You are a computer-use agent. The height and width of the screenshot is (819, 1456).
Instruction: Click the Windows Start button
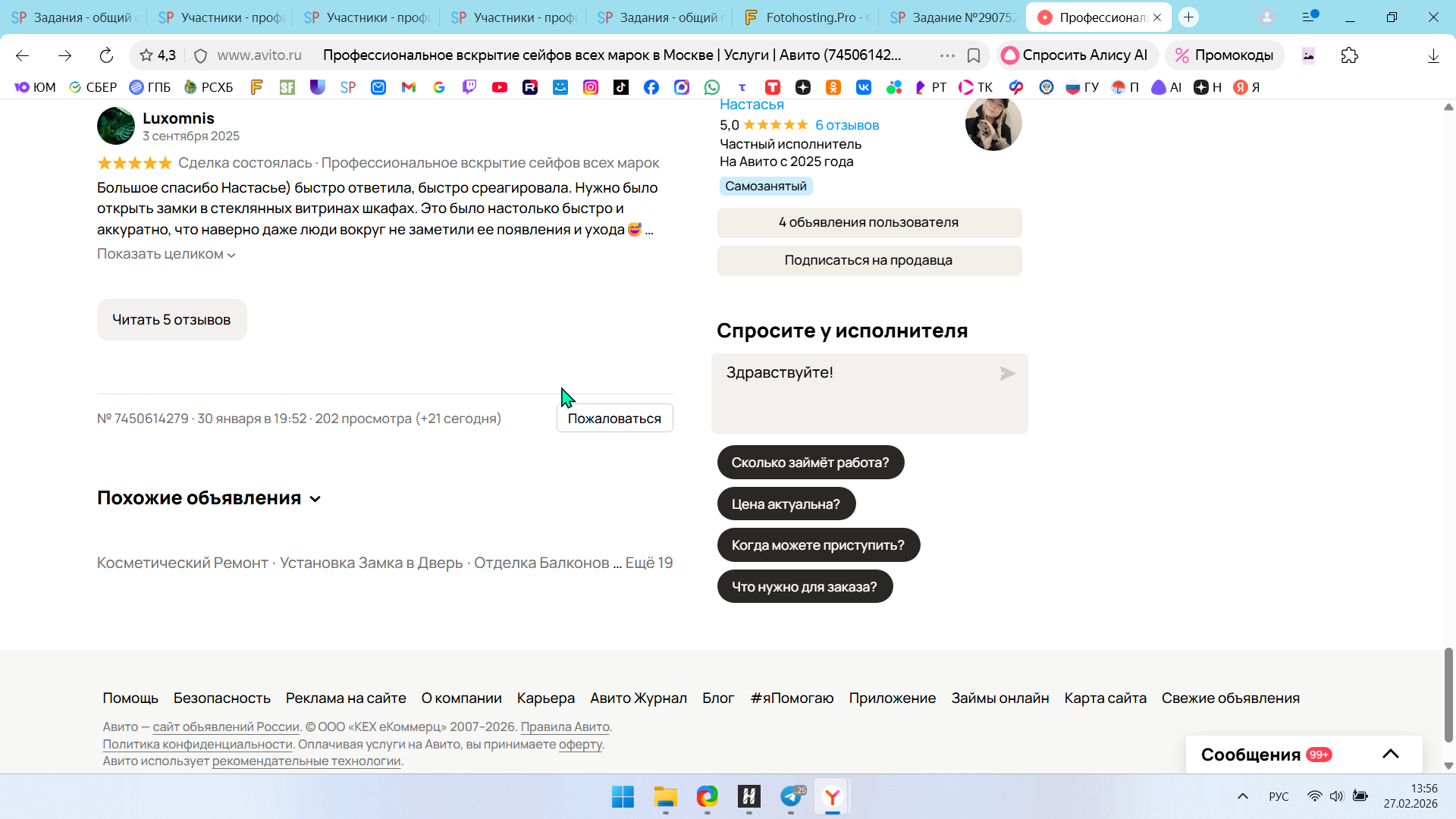(623, 796)
